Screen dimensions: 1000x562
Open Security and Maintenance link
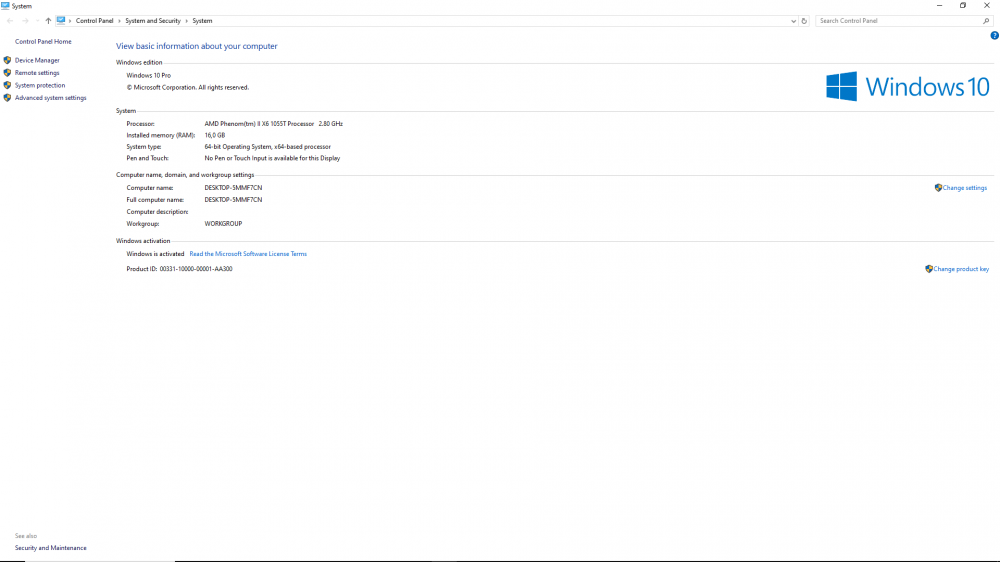pos(50,548)
